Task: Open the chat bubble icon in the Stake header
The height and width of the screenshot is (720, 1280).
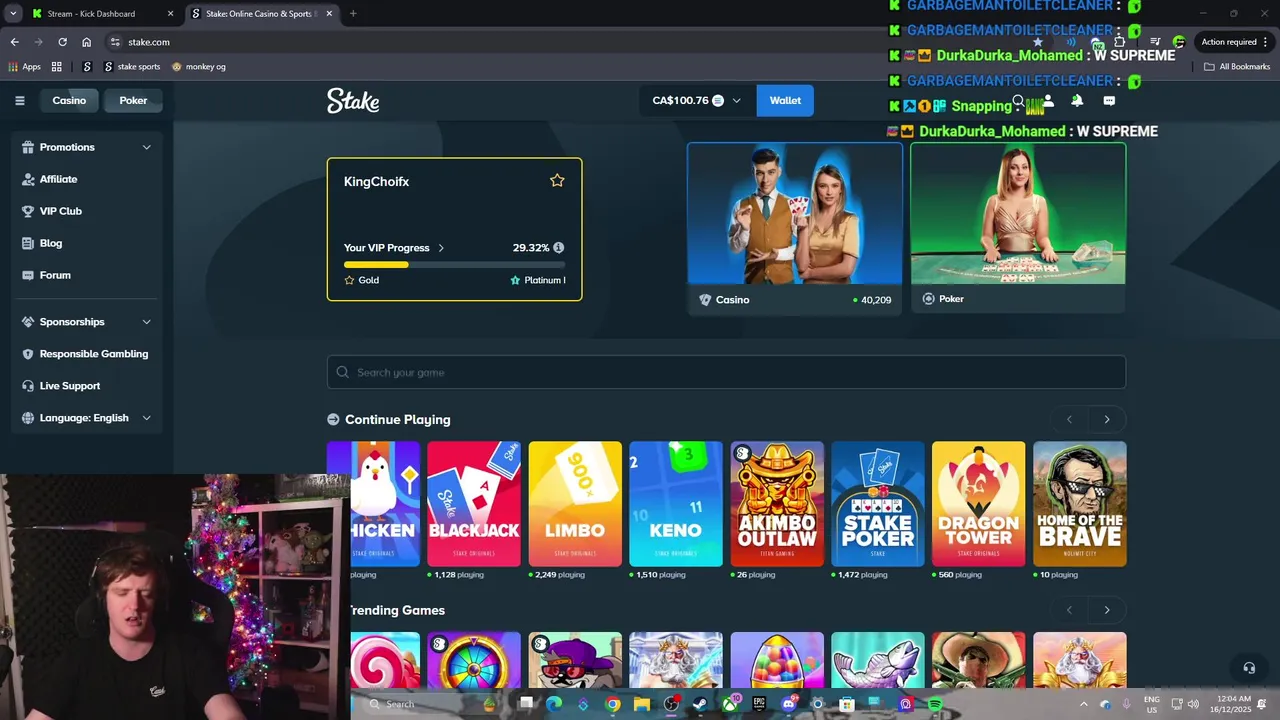Action: click(1109, 100)
